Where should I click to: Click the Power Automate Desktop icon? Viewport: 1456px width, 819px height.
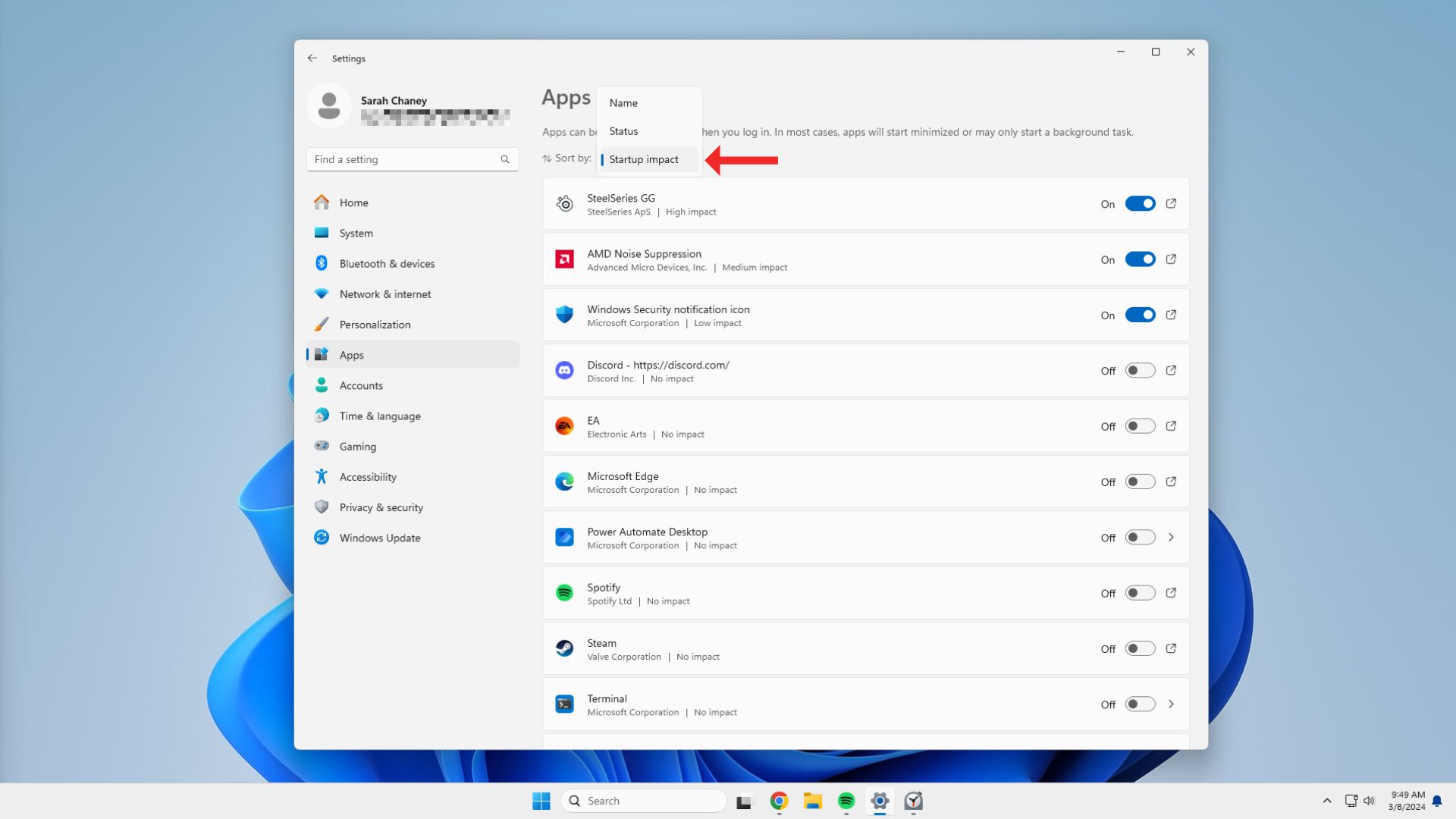(x=564, y=538)
